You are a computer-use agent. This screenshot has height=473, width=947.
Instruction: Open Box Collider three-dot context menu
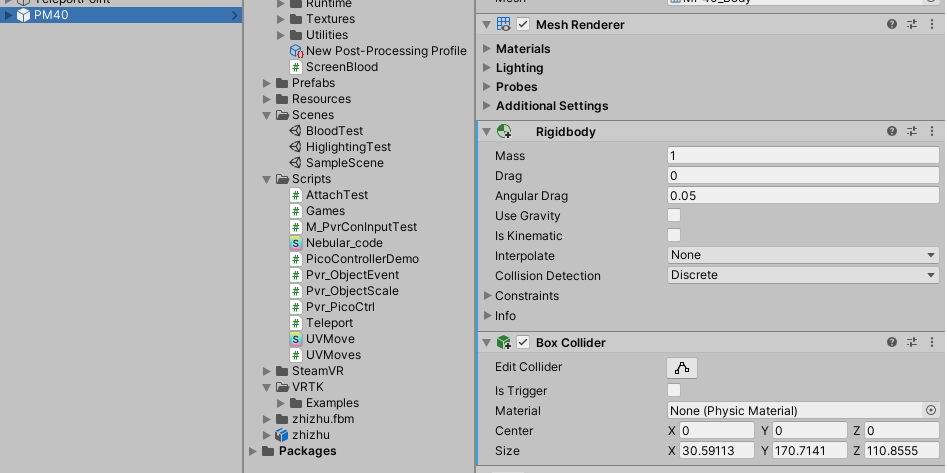pos(932,342)
